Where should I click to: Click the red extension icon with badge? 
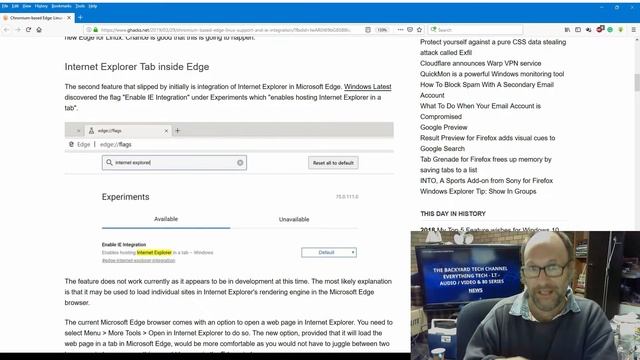pyautogui.click(x=600, y=29)
